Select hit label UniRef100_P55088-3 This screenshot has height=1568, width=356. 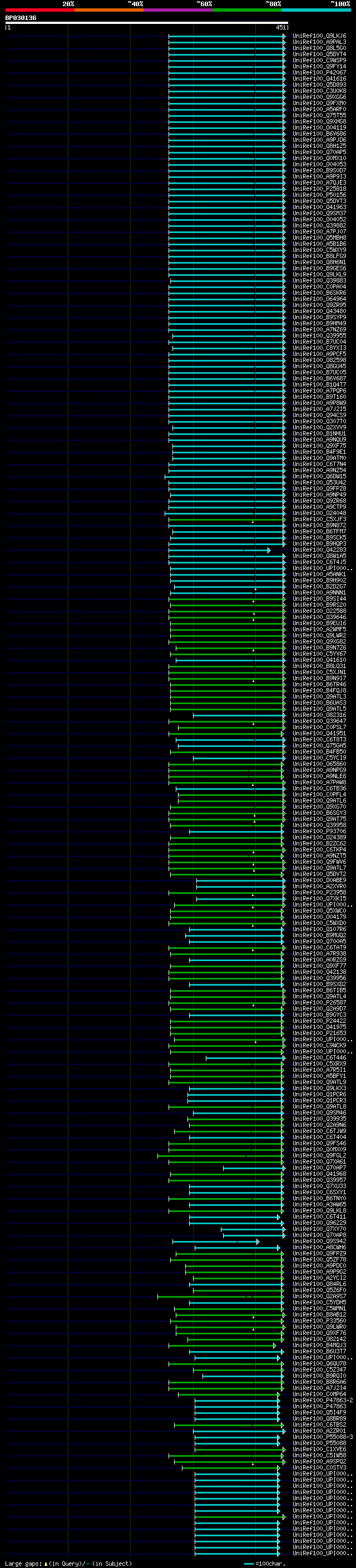[323, 1437]
